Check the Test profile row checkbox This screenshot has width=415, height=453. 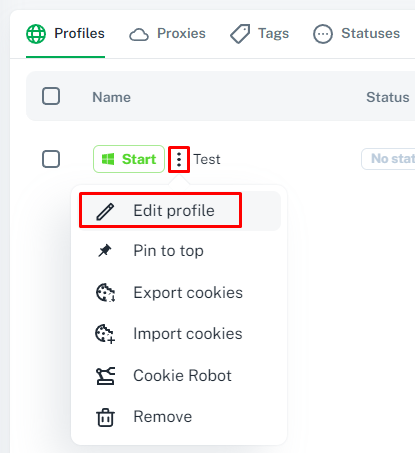pyautogui.click(x=51, y=159)
